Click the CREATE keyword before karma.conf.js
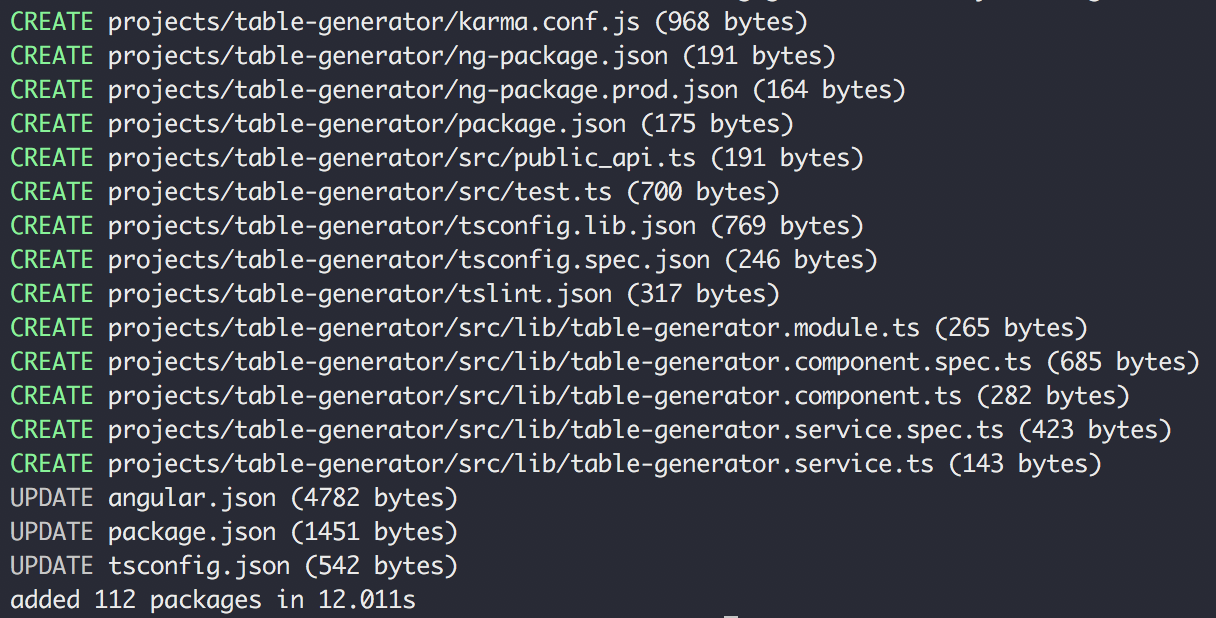The image size is (1216, 618). 52,22
